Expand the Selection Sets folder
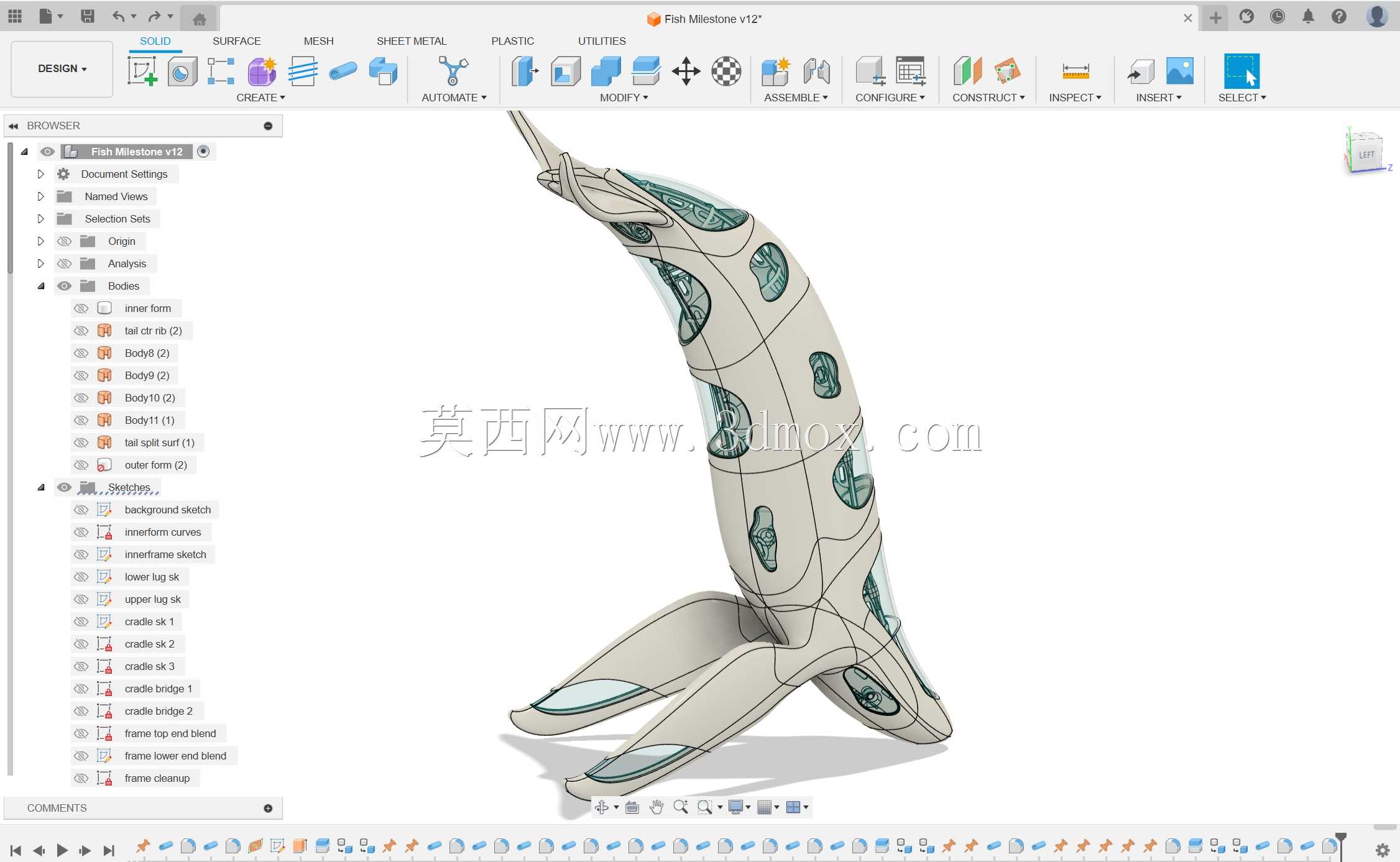 coord(41,219)
